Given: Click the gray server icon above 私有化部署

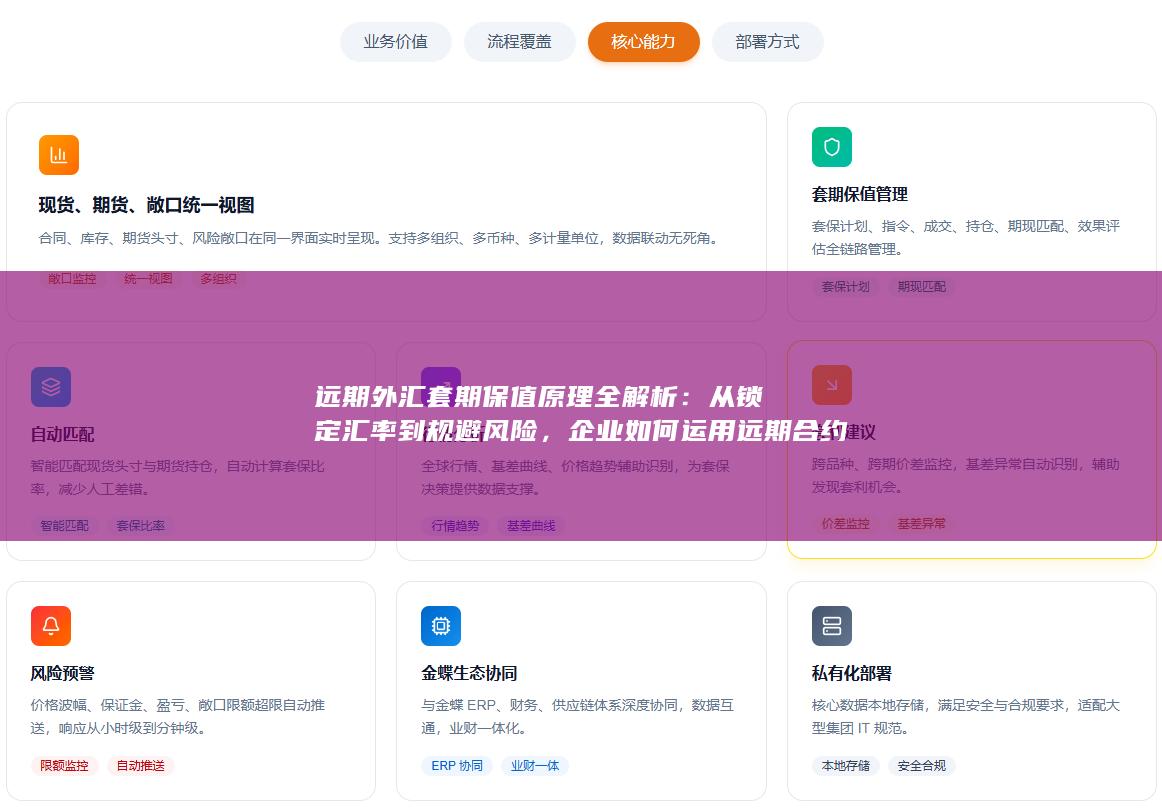Looking at the screenshot, I should pos(831,626).
